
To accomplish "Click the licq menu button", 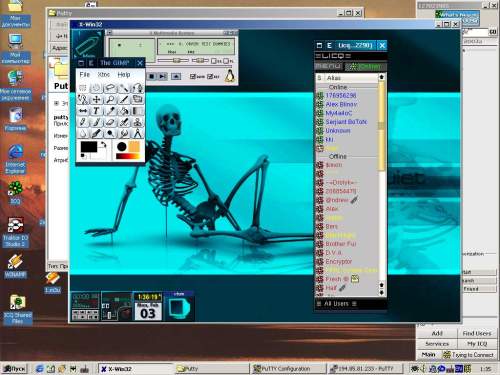I will [329, 66].
